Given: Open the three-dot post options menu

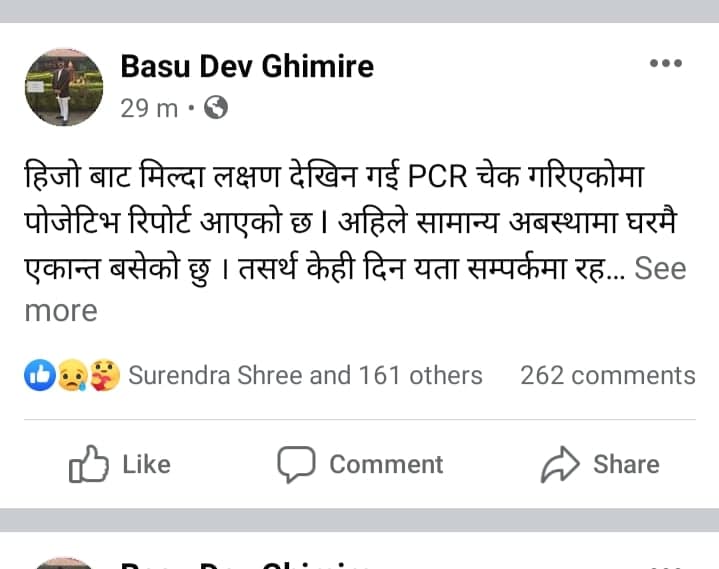Looking at the screenshot, I should 666,63.
